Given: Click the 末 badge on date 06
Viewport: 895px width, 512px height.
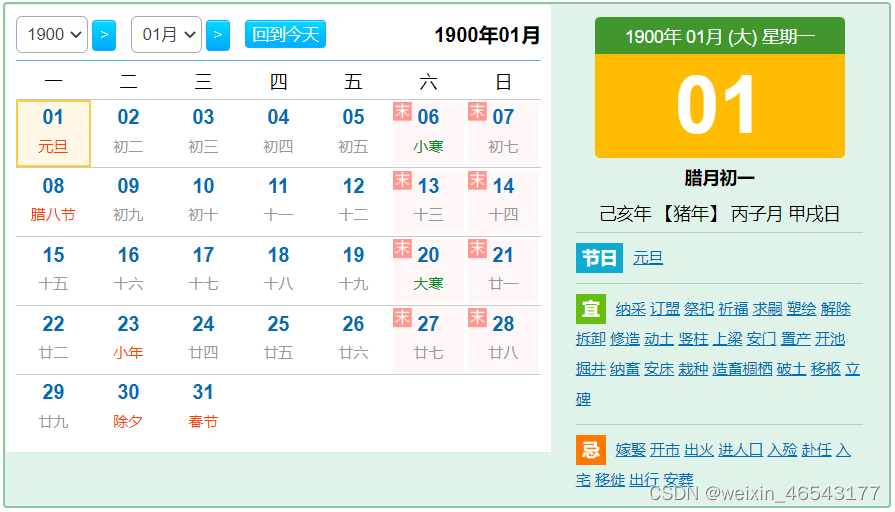Looking at the screenshot, I should pyautogui.click(x=402, y=111).
